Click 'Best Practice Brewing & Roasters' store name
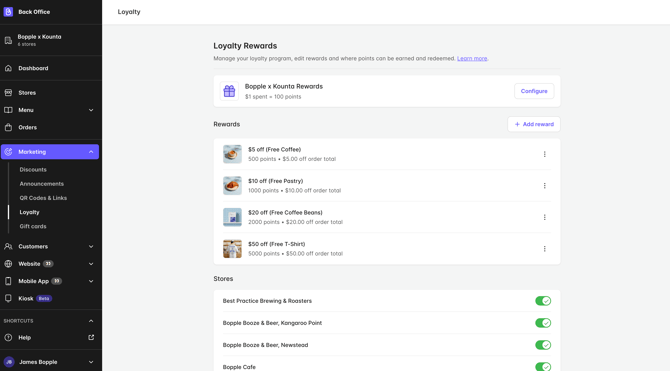The width and height of the screenshot is (670, 371). click(267, 301)
